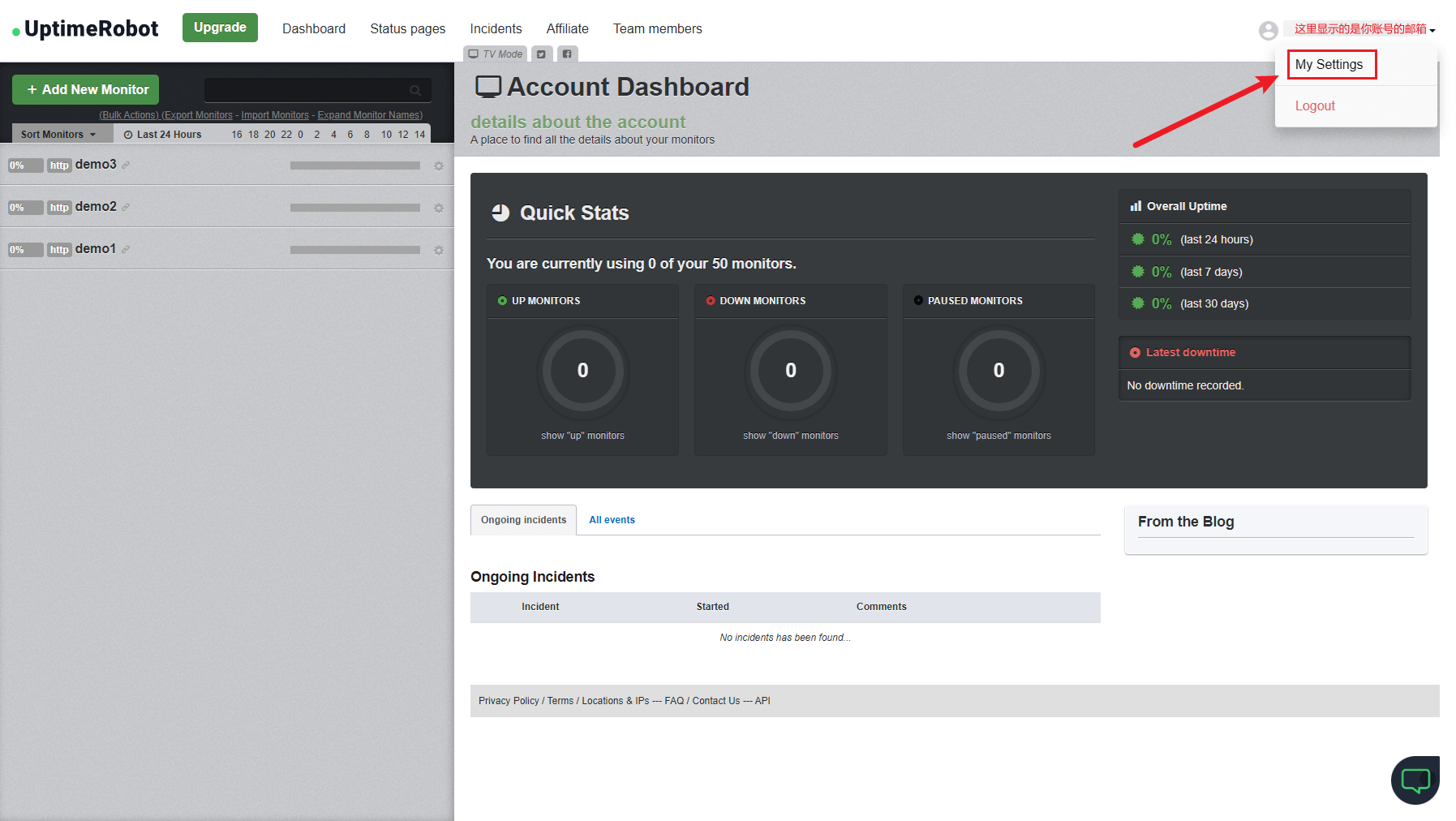
Task: Open settings gear for demo2 monitor
Action: (439, 208)
